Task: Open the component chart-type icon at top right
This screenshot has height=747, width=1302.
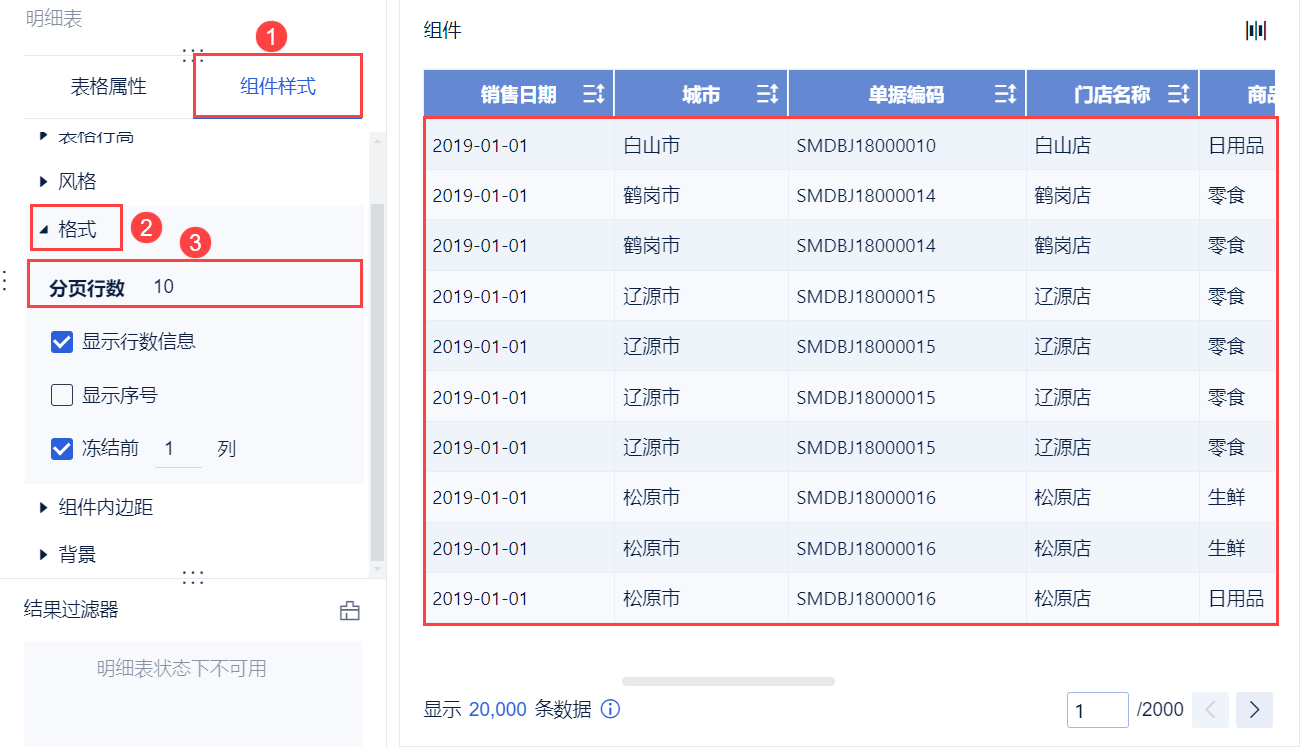Action: tap(1256, 31)
